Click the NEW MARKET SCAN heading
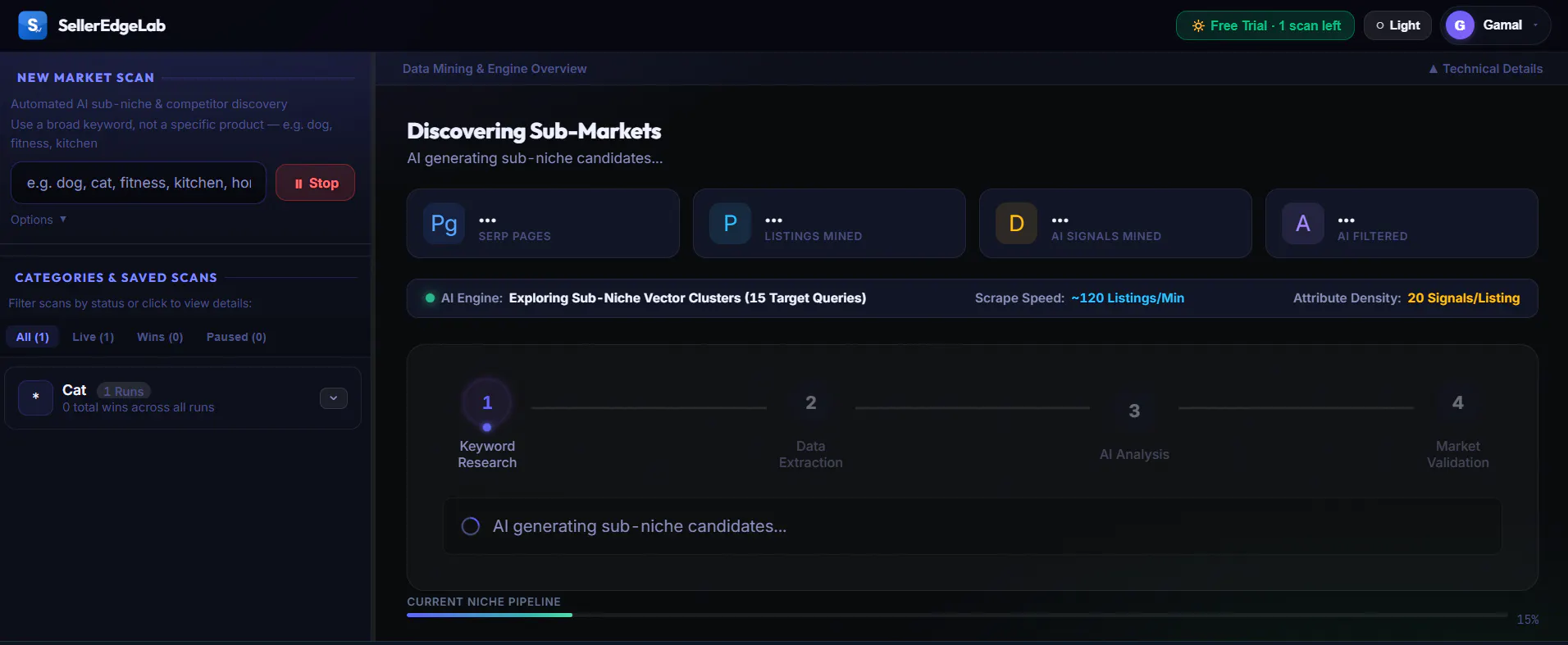 click(85, 78)
